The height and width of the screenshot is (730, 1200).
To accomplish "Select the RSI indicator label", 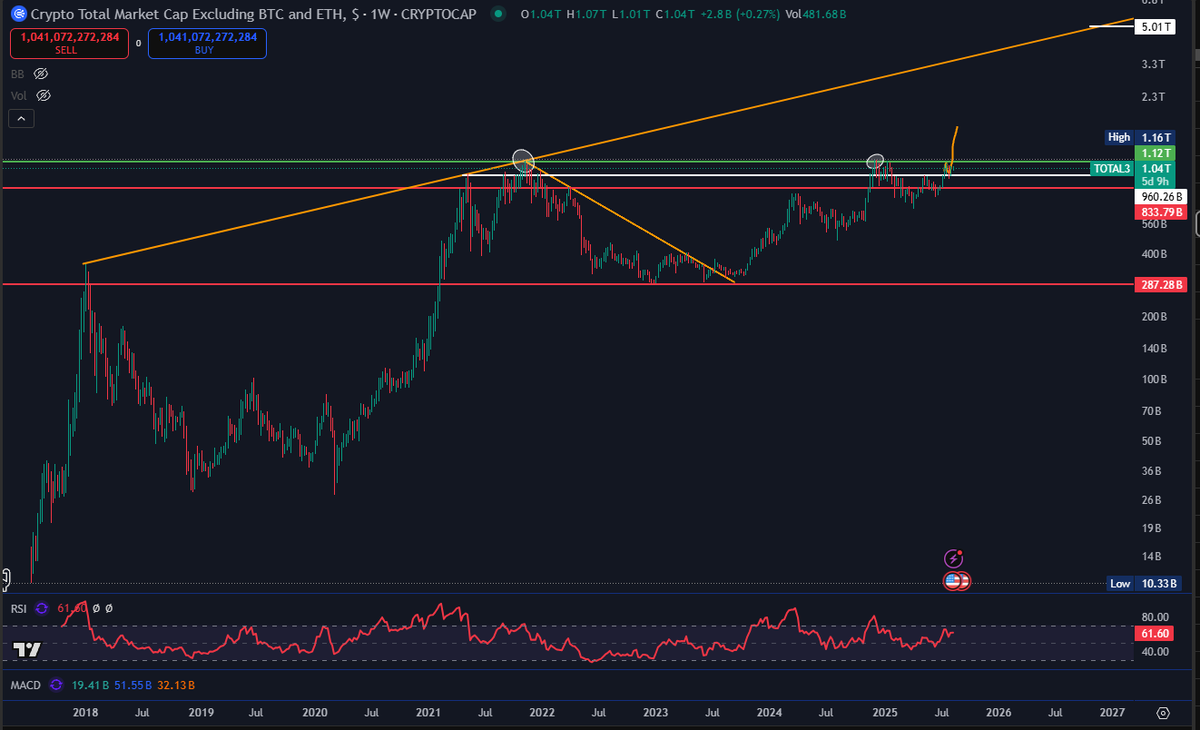I will [19, 608].
